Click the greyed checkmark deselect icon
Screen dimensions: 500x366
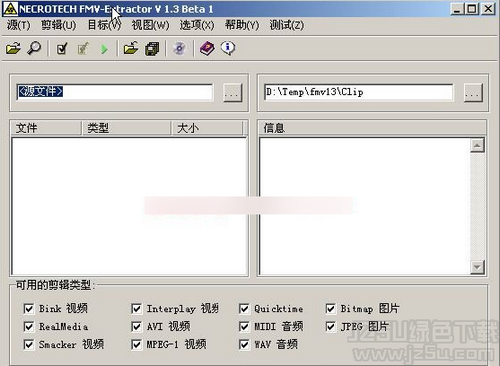(x=83, y=49)
